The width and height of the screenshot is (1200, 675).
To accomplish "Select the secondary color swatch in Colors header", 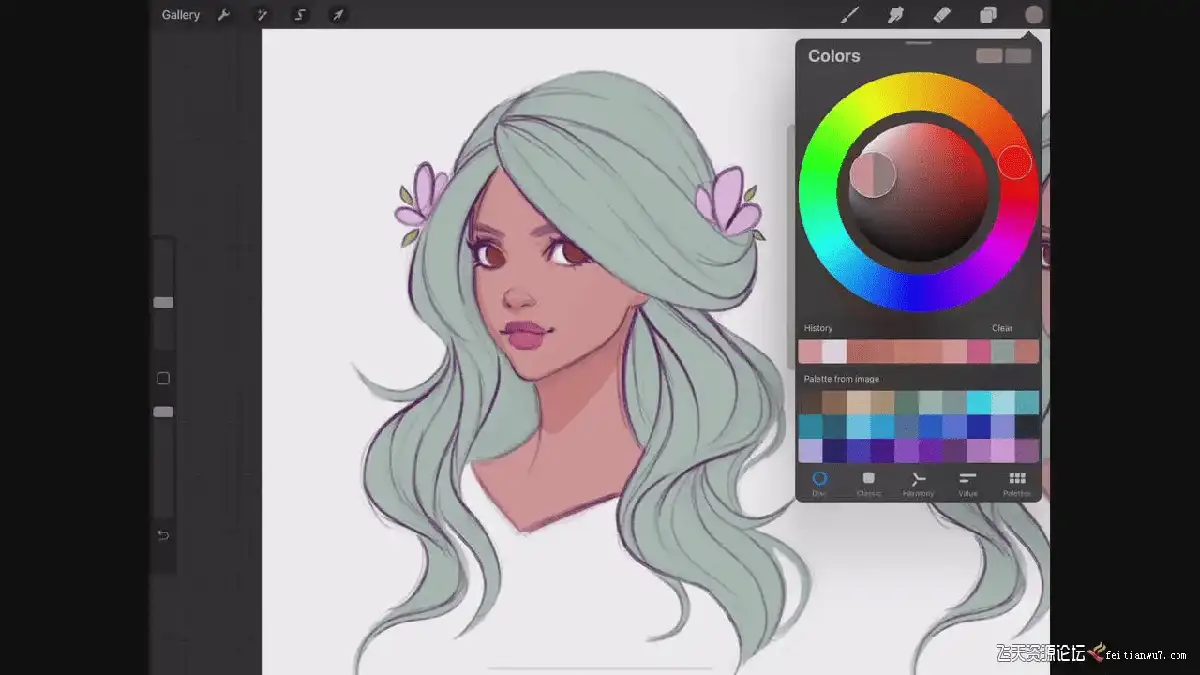I will (x=1018, y=56).
